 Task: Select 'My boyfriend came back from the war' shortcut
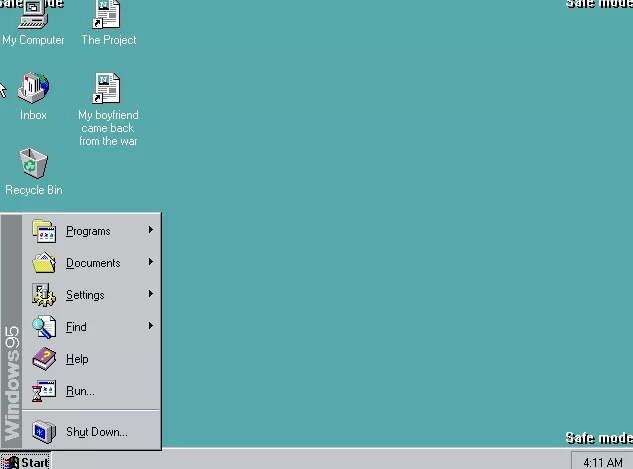pyautogui.click(x=108, y=90)
